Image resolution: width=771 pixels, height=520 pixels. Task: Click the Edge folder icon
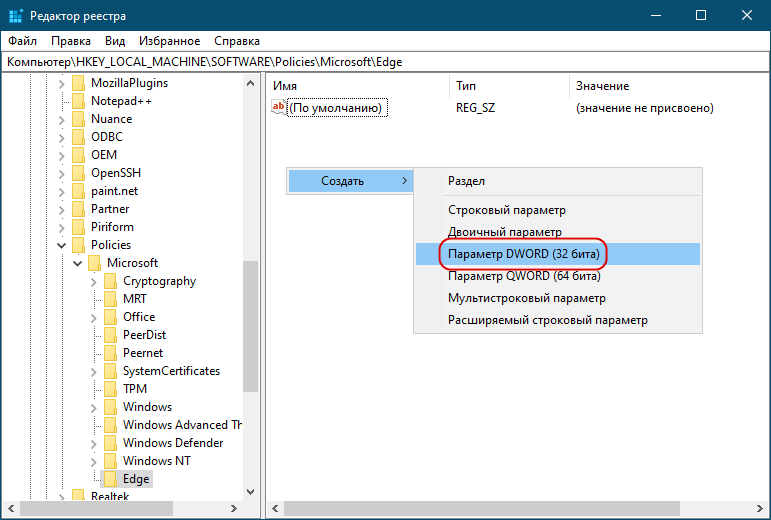point(111,479)
